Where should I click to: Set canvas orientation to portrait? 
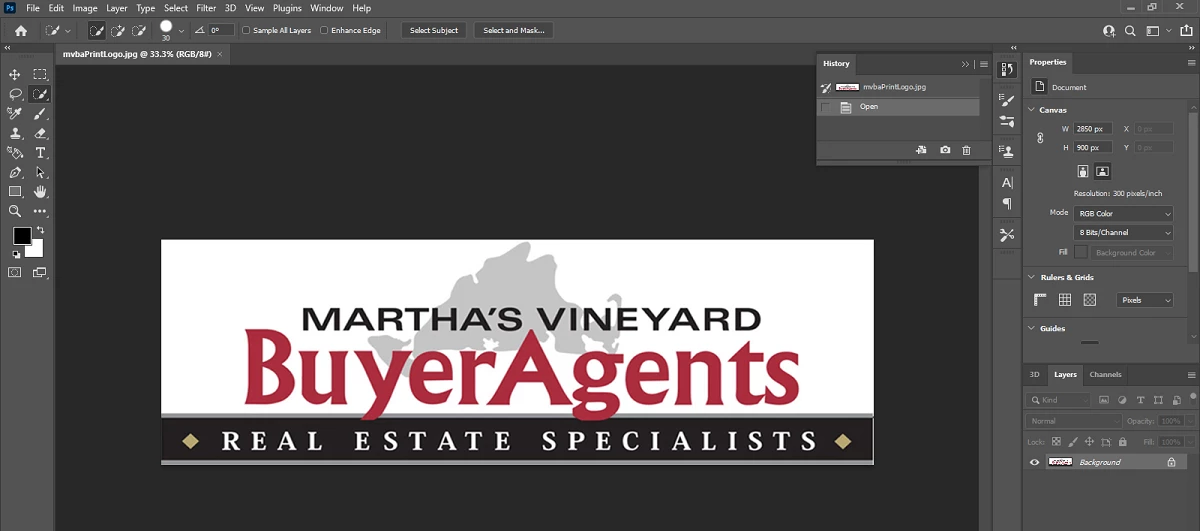tap(1083, 172)
